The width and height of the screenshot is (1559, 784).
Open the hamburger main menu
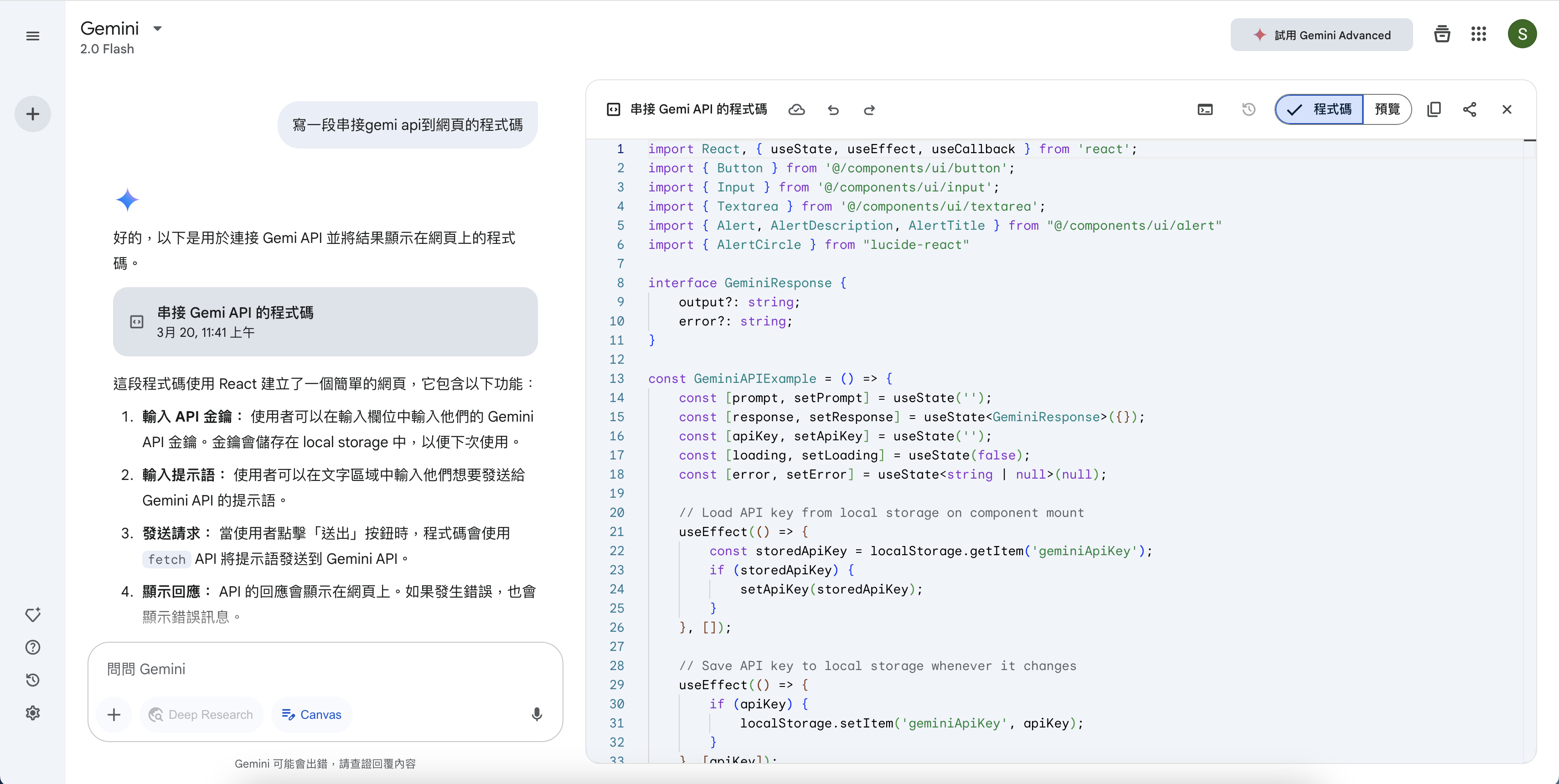pyautogui.click(x=33, y=36)
